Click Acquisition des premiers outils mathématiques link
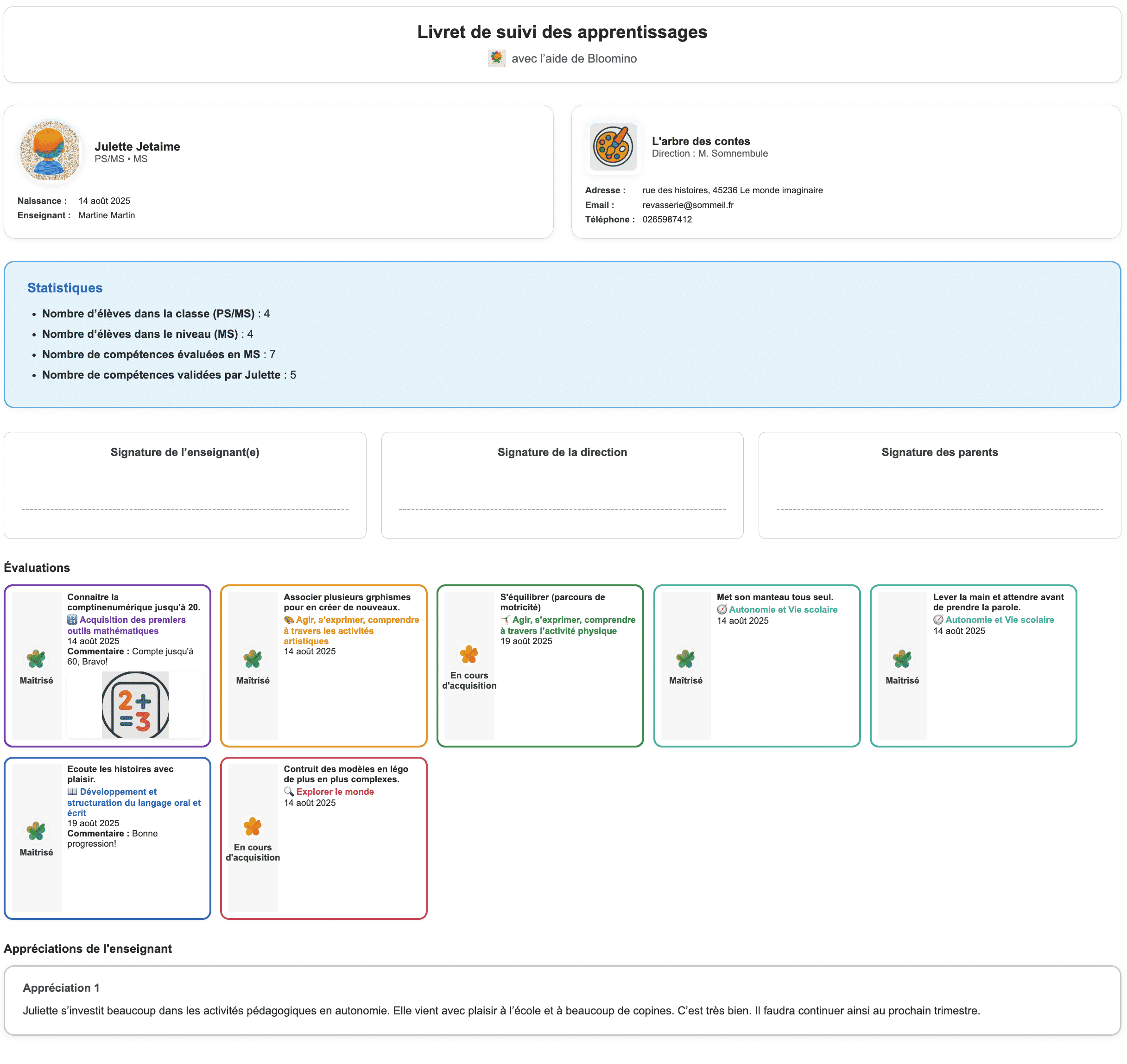The image size is (1127, 1064). click(126, 625)
